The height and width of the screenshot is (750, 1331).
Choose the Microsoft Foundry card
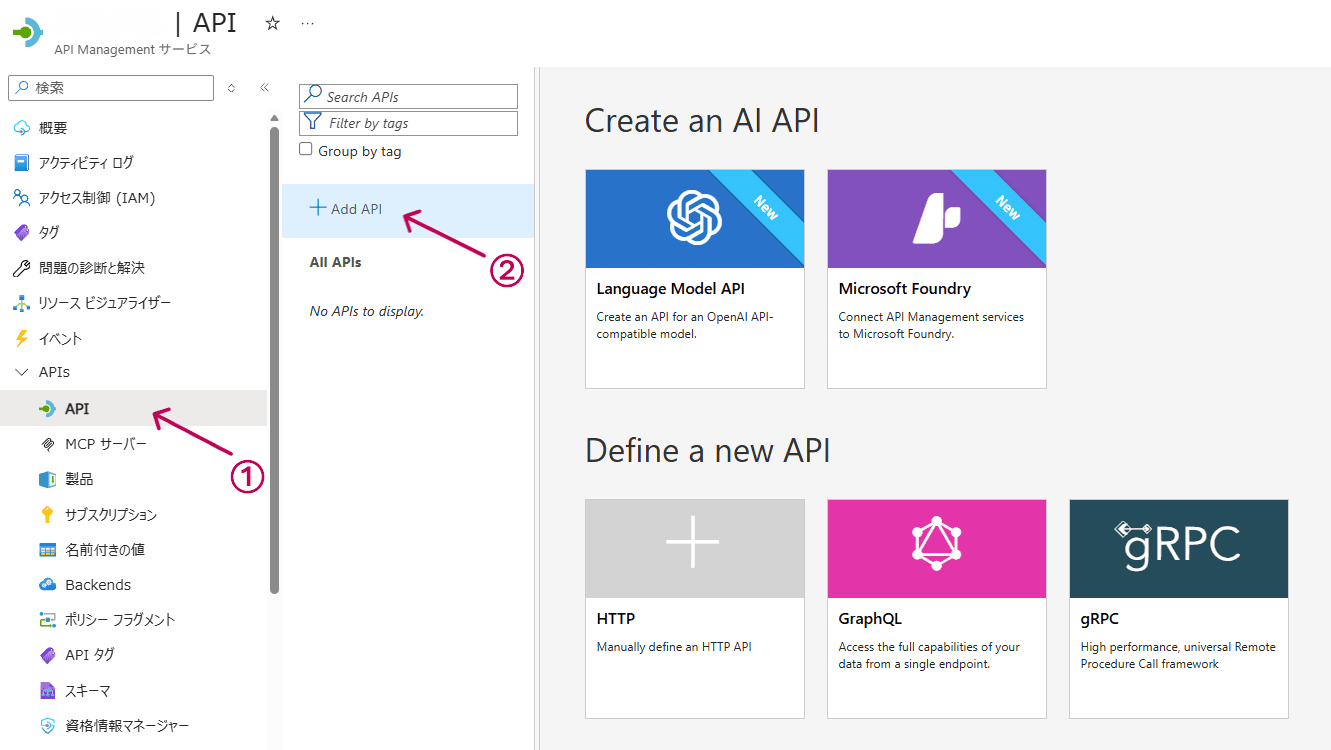point(937,279)
